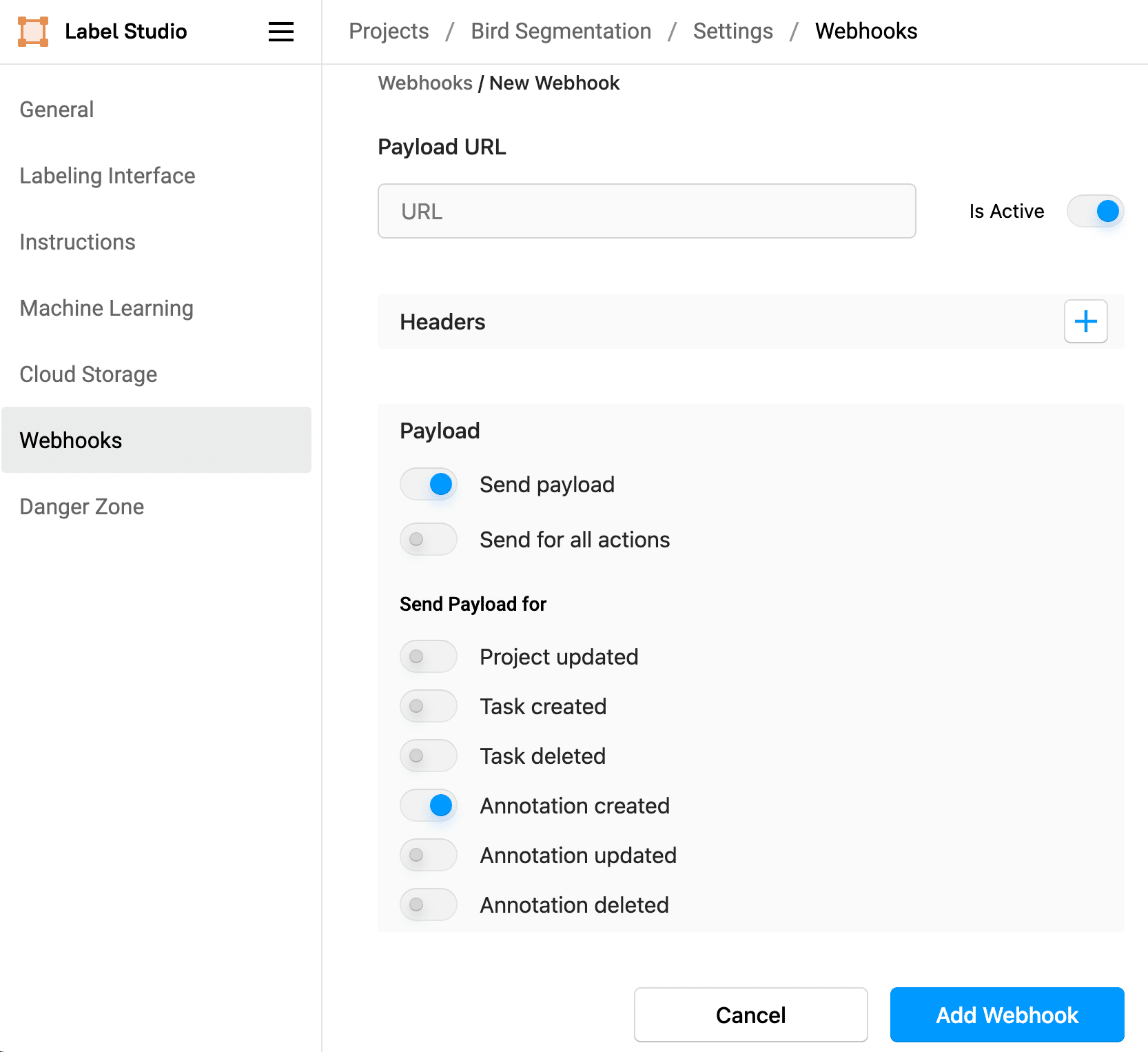Enable Send for all actions
Image resolution: width=1148 pixels, height=1052 pixels.
pyautogui.click(x=428, y=539)
